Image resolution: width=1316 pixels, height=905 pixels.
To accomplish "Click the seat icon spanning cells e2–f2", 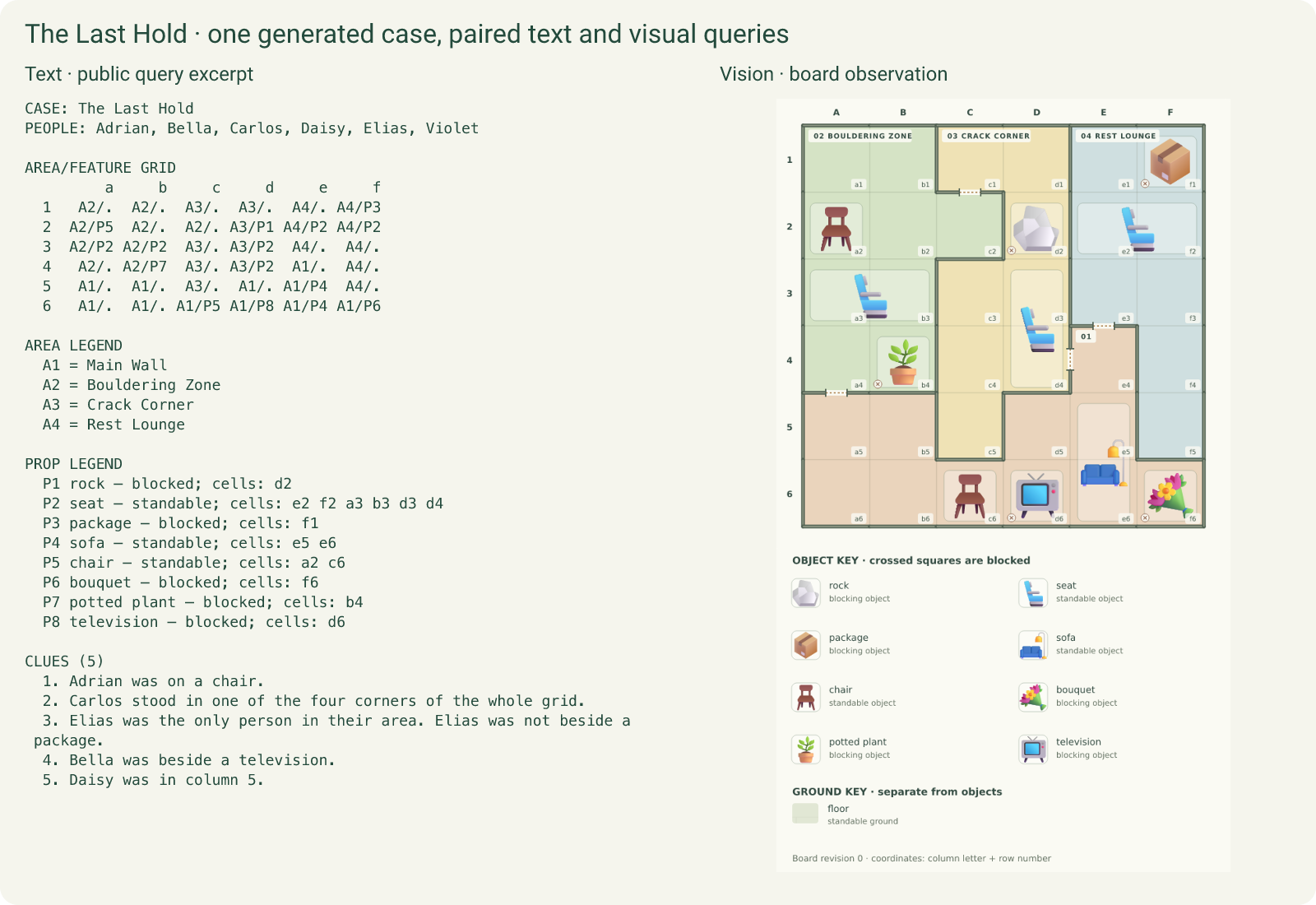I will 1138,228.
